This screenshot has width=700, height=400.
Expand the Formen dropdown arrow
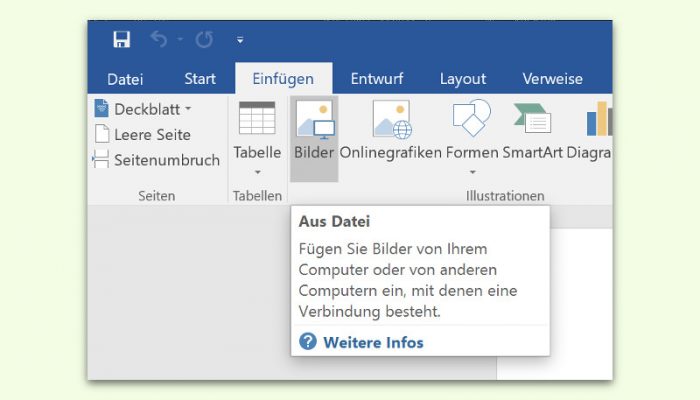pyautogui.click(x=472, y=172)
